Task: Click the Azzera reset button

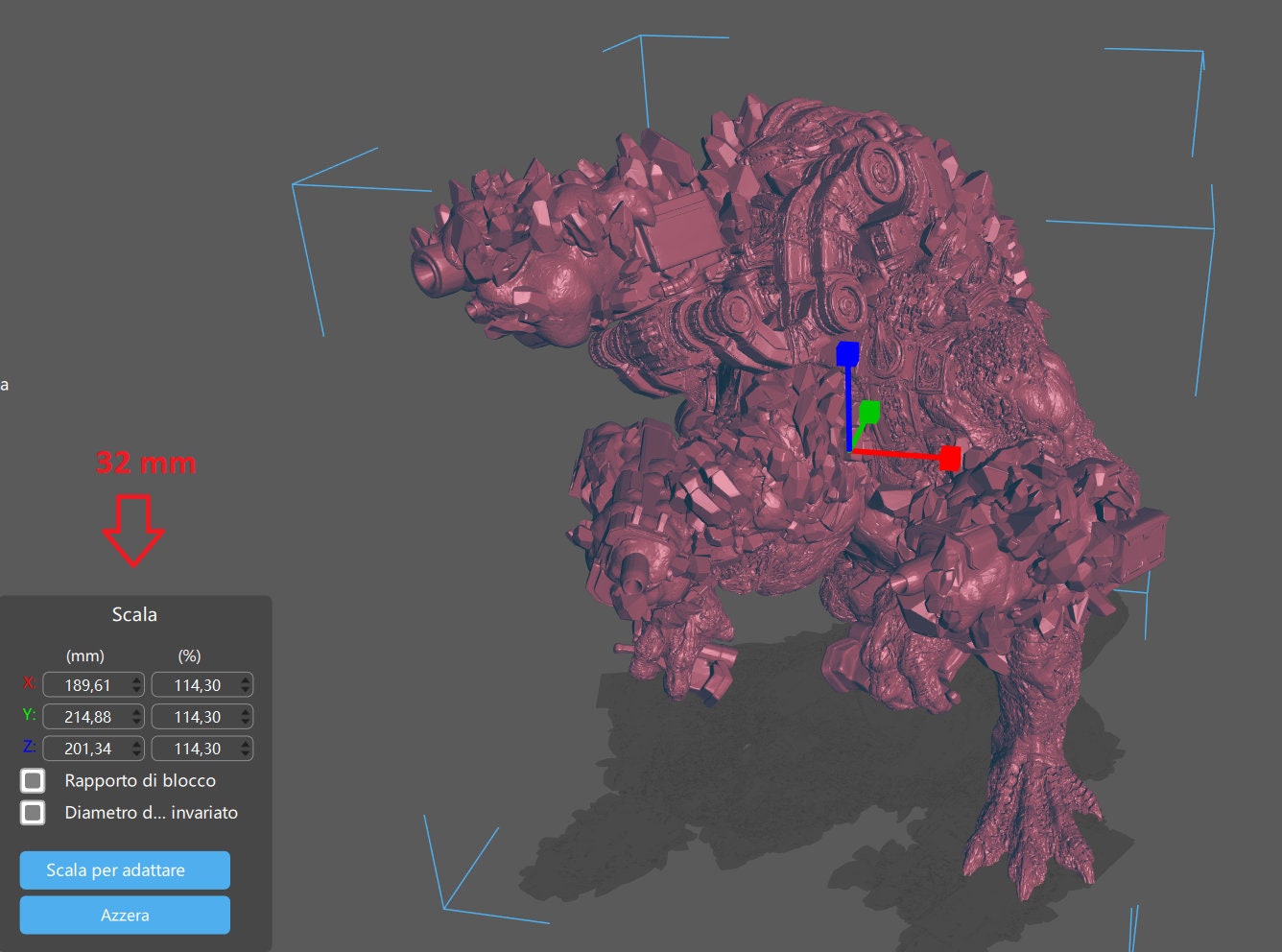Action: pos(125,916)
